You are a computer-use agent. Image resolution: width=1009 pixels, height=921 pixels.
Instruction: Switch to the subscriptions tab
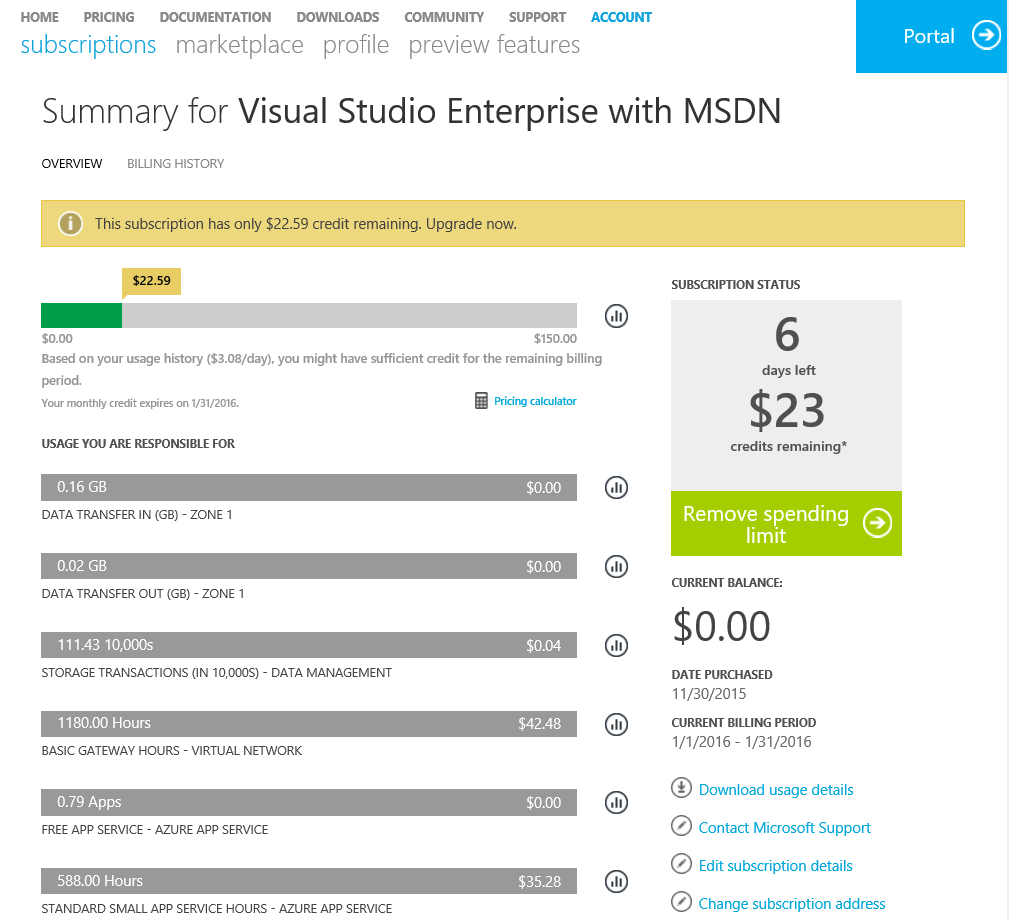[x=88, y=45]
